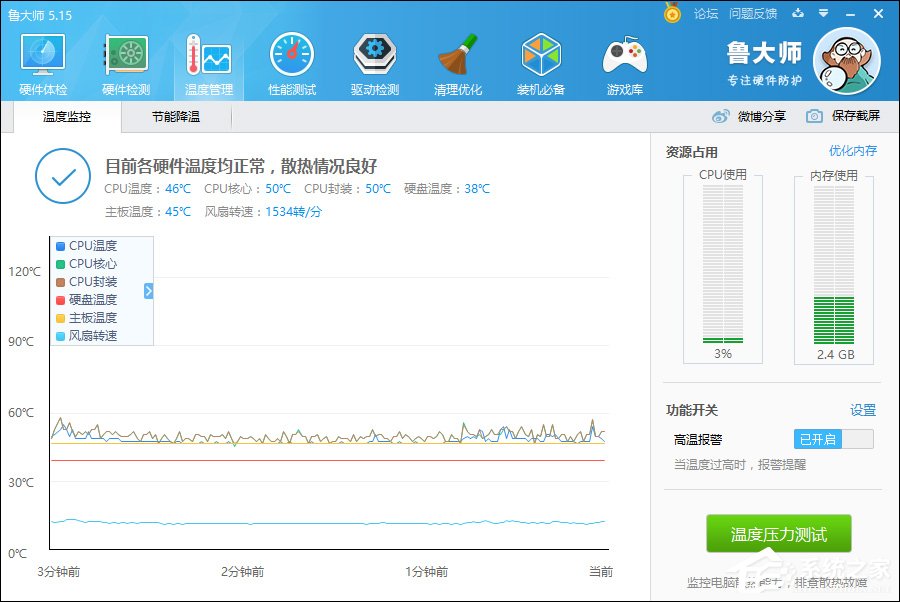
Task: Click the 温度压力测试 stress test button
Action: [x=778, y=533]
